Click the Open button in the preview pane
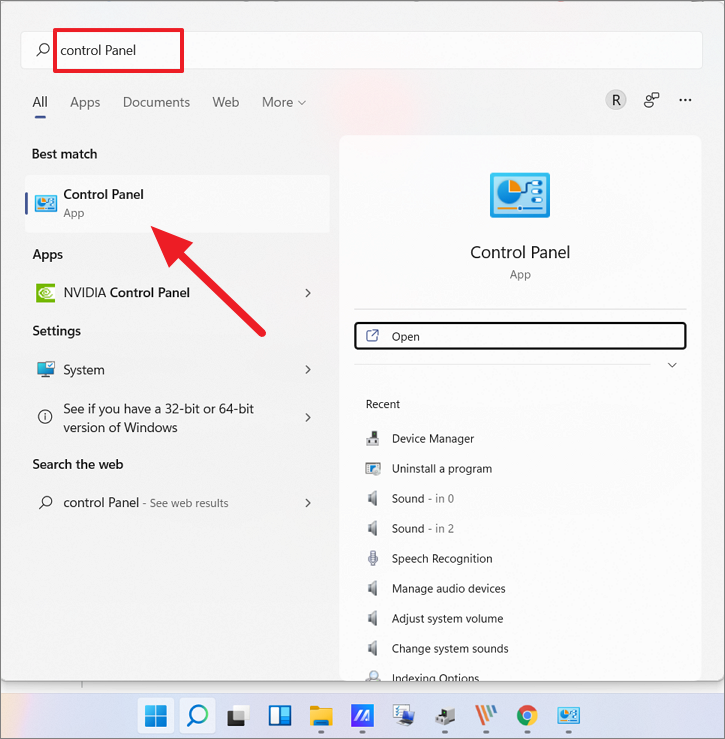The width and height of the screenshot is (725, 739). coord(520,336)
